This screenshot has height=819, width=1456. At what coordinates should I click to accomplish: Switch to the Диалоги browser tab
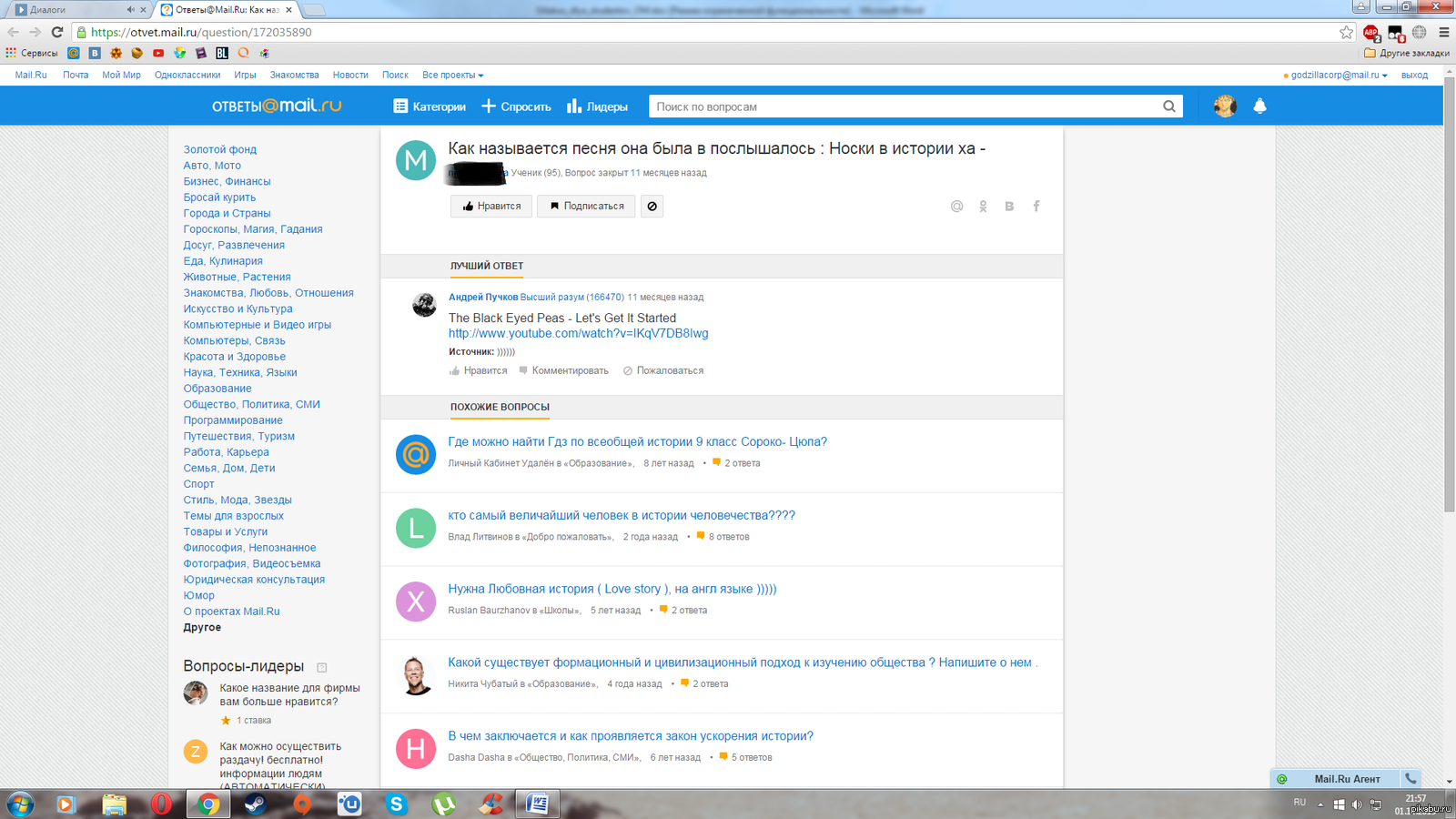point(77,10)
